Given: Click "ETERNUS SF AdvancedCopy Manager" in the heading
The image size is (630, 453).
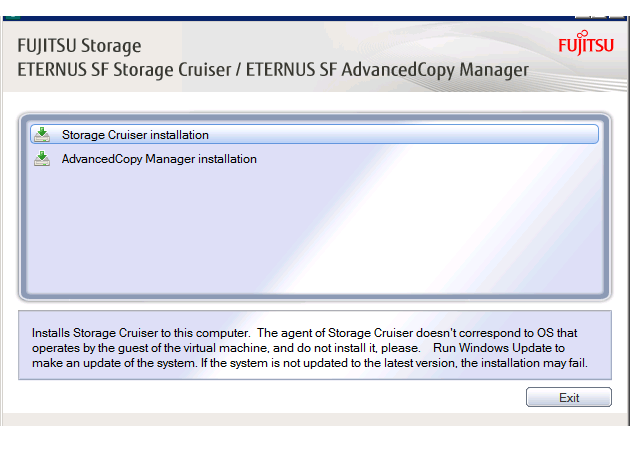Looking at the screenshot, I should 387,70.
